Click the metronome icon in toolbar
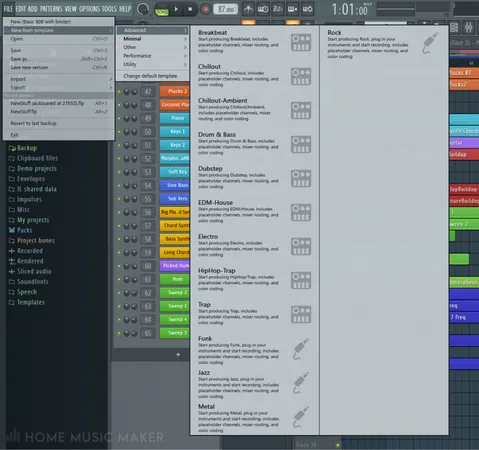This screenshot has height=450, width=479. pos(248,9)
